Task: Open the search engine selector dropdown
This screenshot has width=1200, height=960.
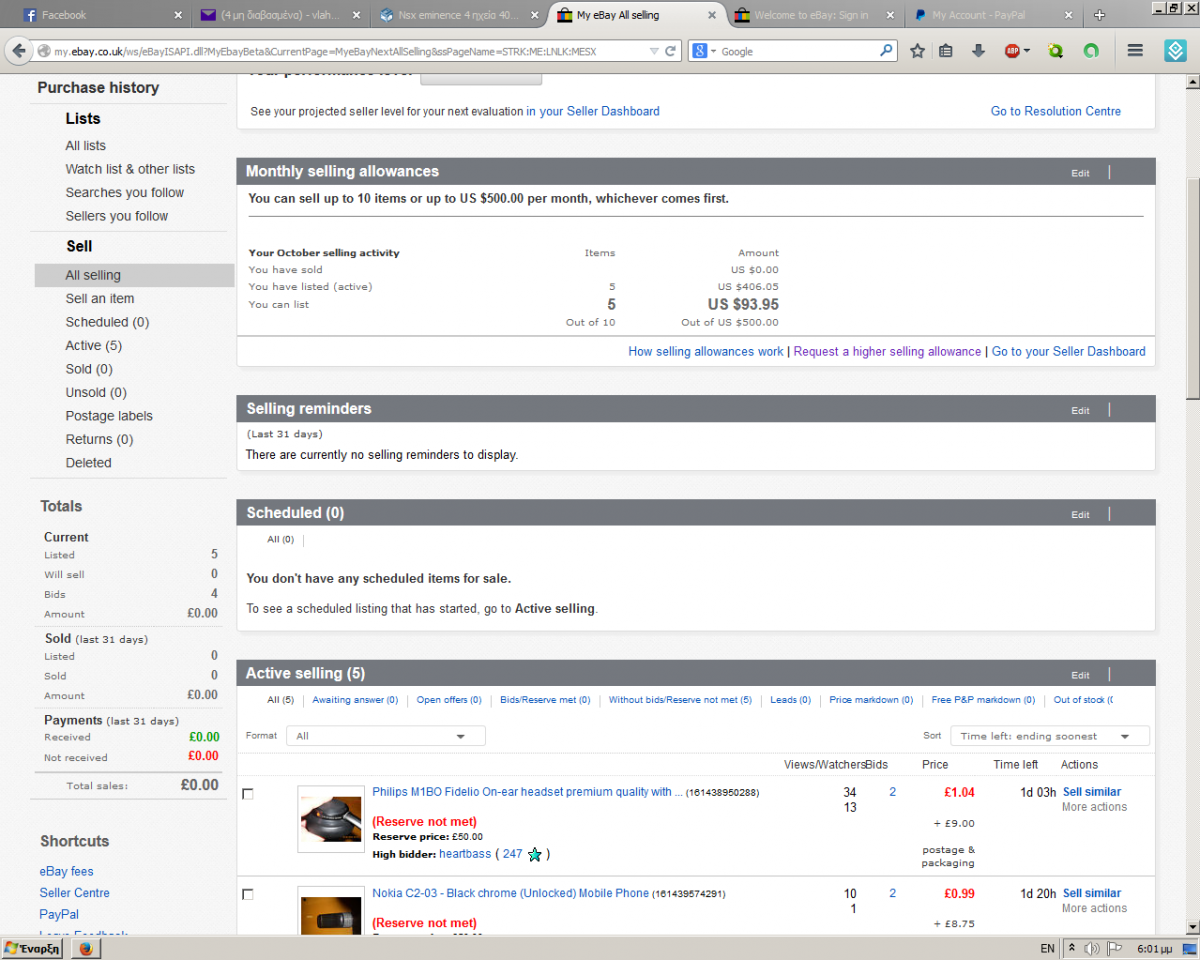Action: (703, 51)
